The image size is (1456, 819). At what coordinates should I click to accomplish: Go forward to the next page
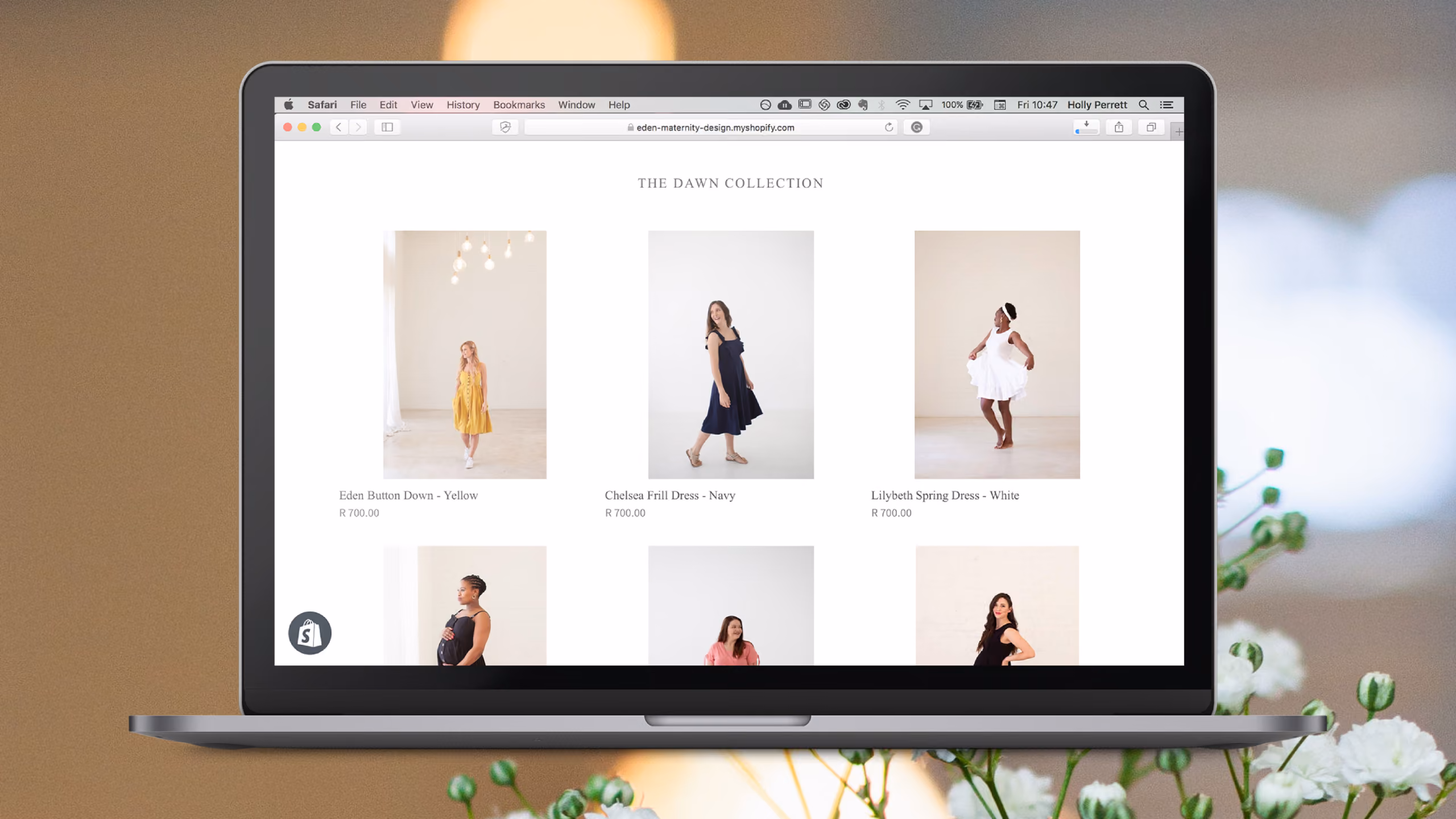point(358,127)
